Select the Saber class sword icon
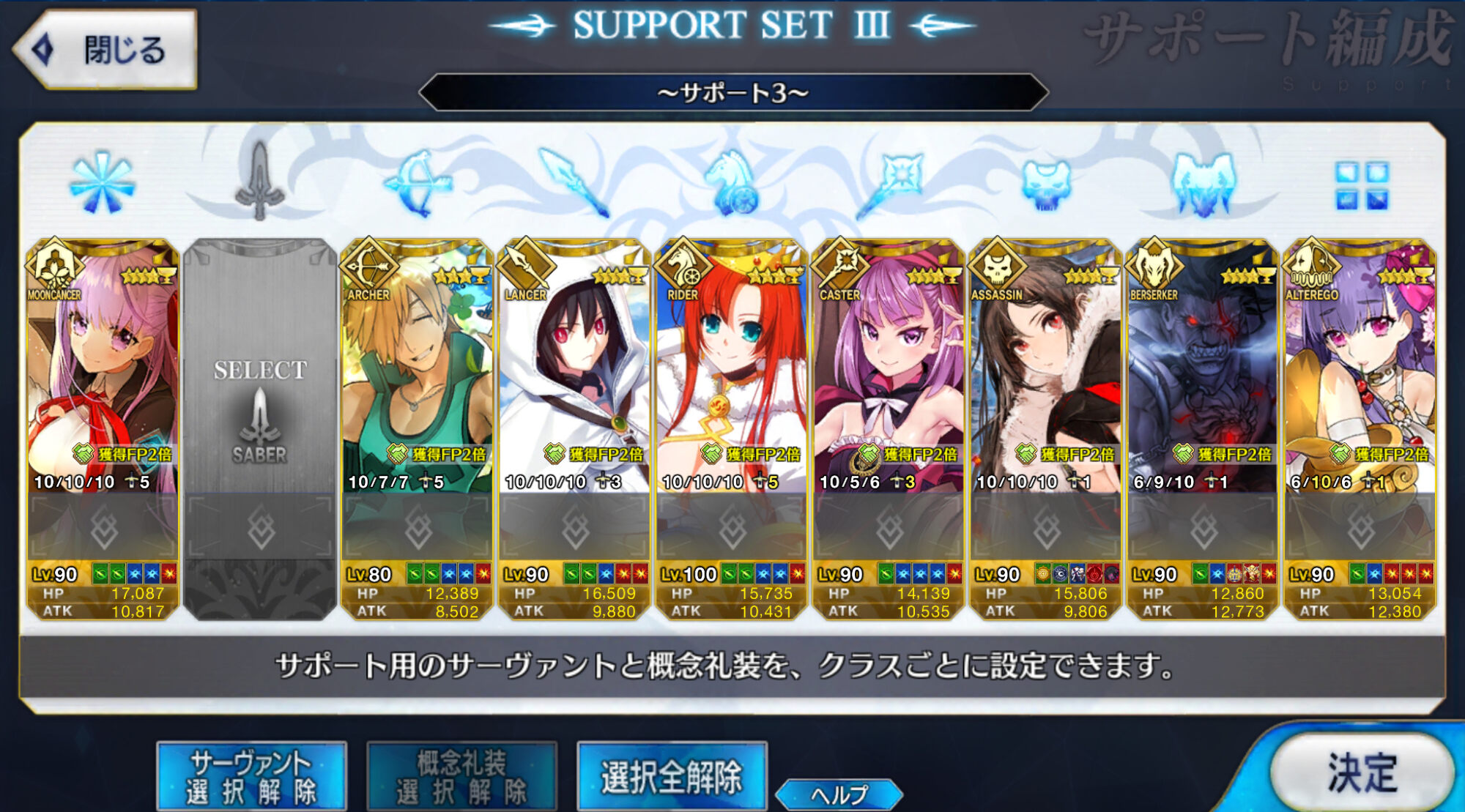 click(259, 181)
